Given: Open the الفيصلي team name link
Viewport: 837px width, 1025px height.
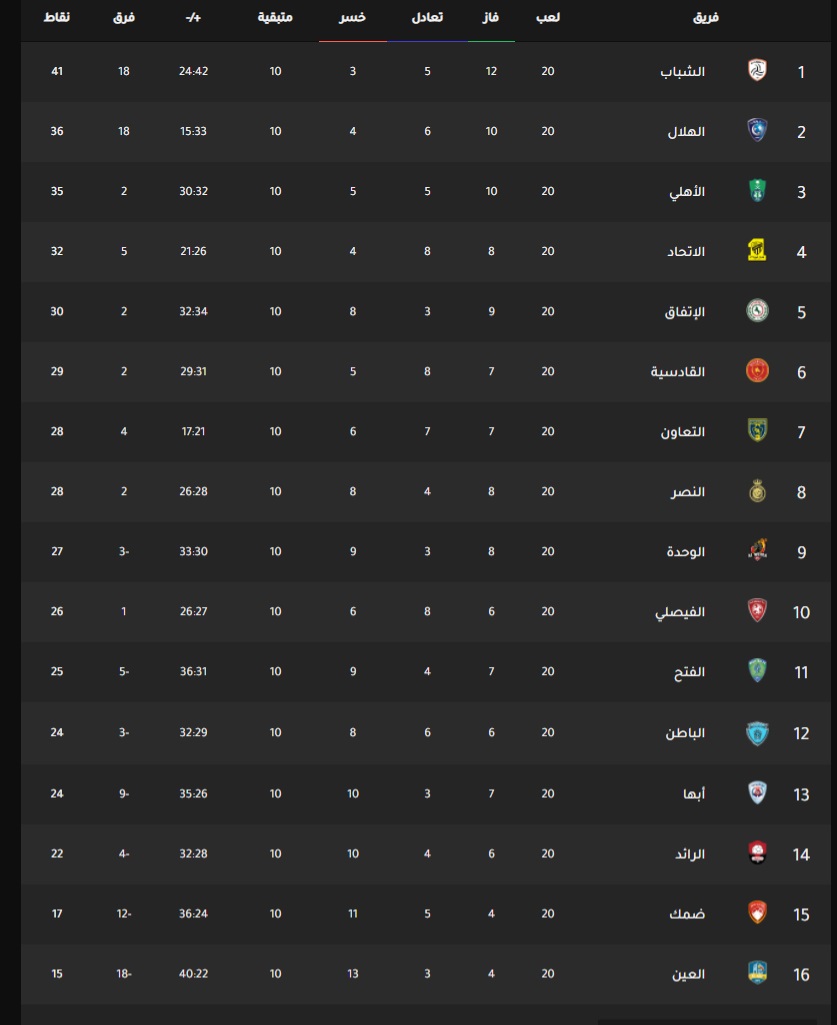Looking at the screenshot, I should click(680, 612).
